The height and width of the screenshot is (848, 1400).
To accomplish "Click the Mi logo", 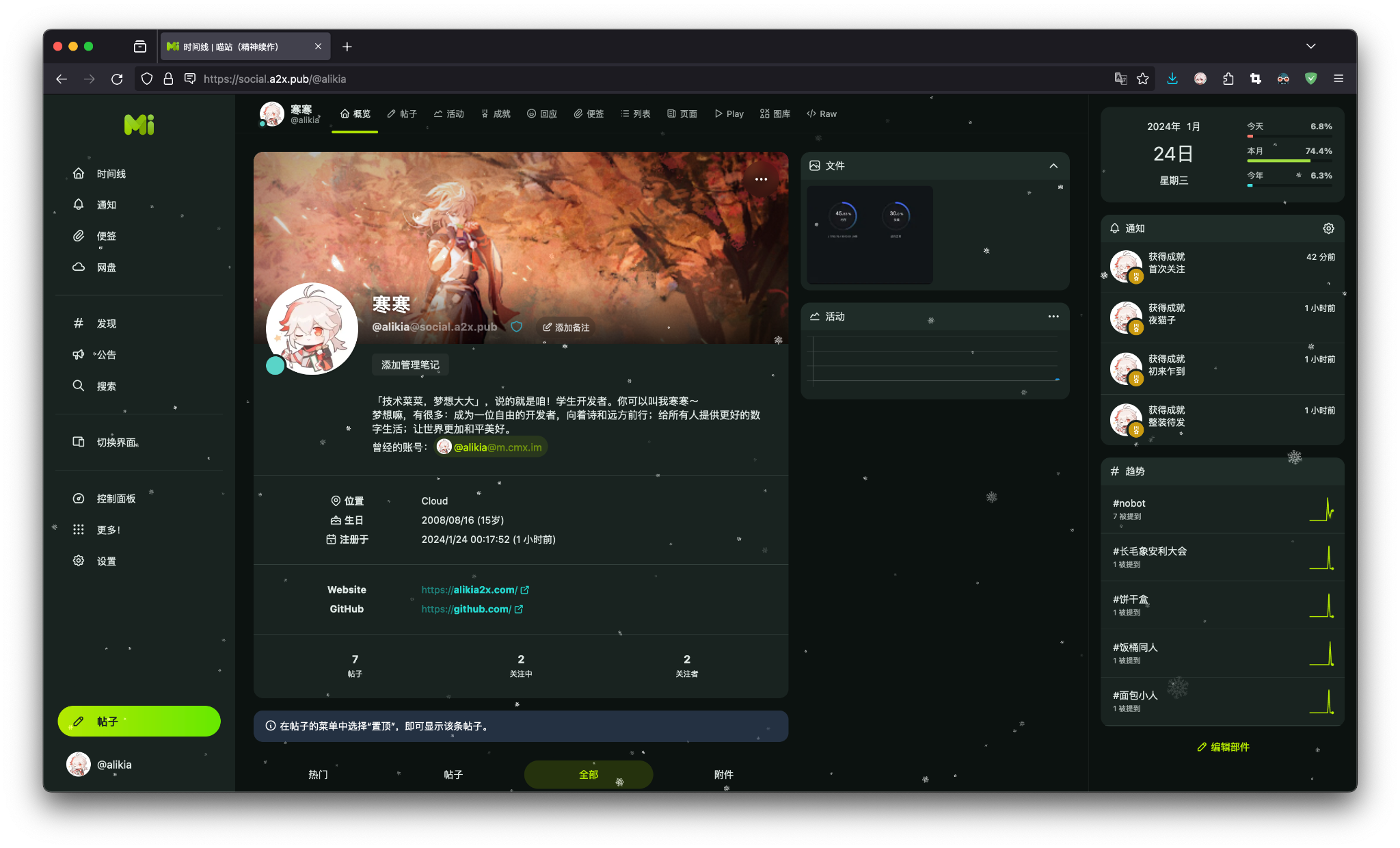I will point(140,124).
